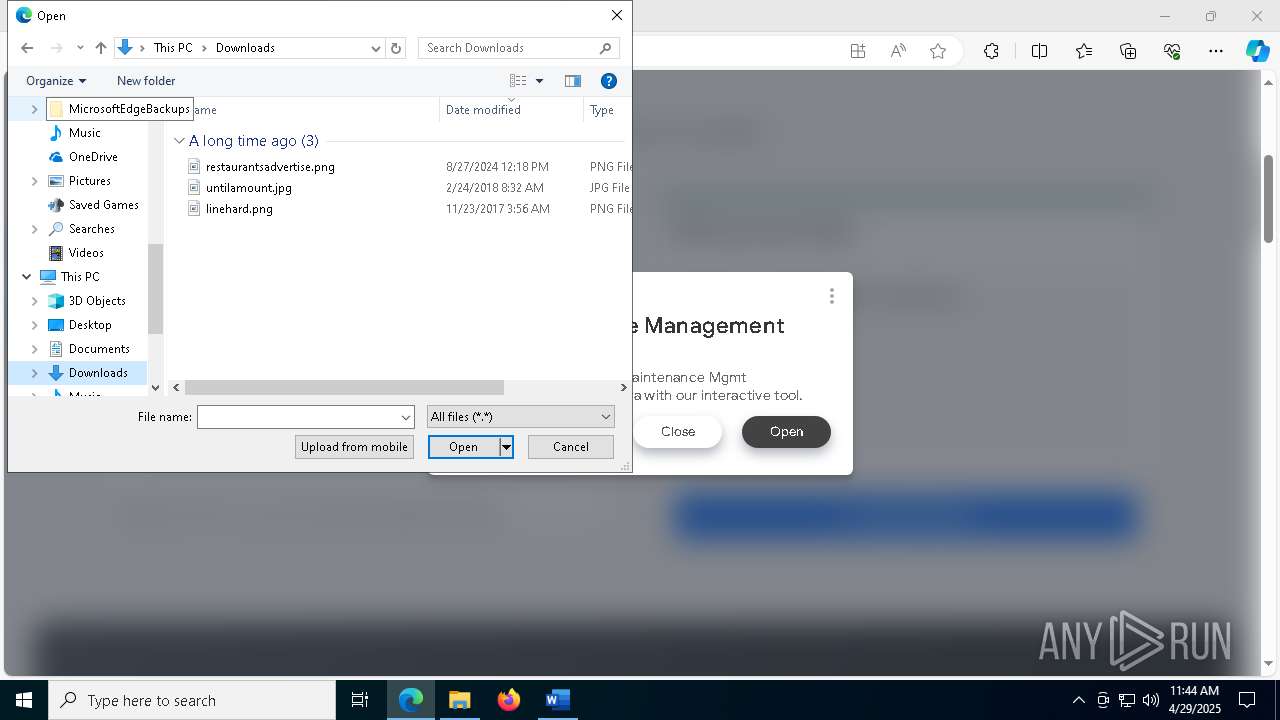Launch Firefox from the taskbar
The image size is (1280, 720).
508,700
